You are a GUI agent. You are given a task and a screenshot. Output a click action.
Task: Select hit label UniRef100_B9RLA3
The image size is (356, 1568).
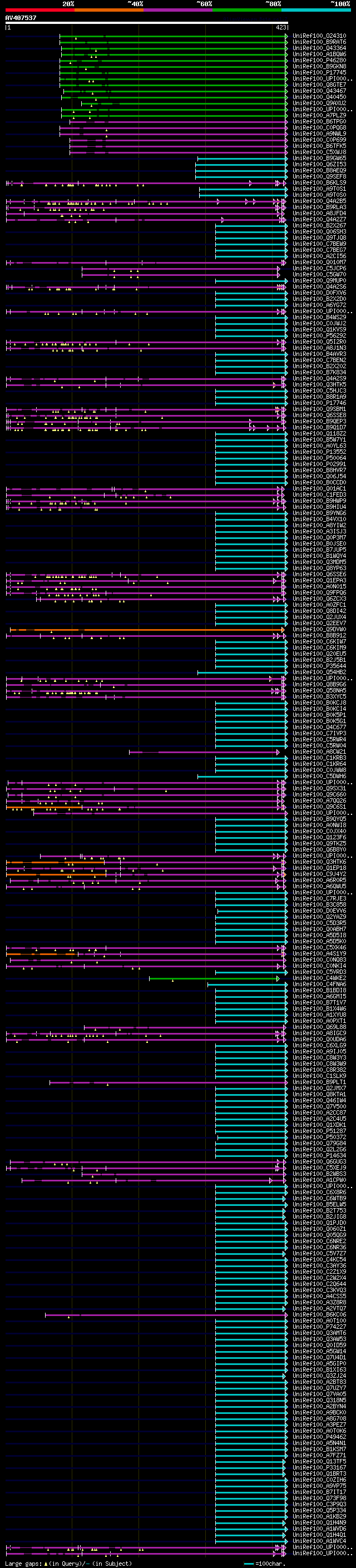click(x=319, y=207)
